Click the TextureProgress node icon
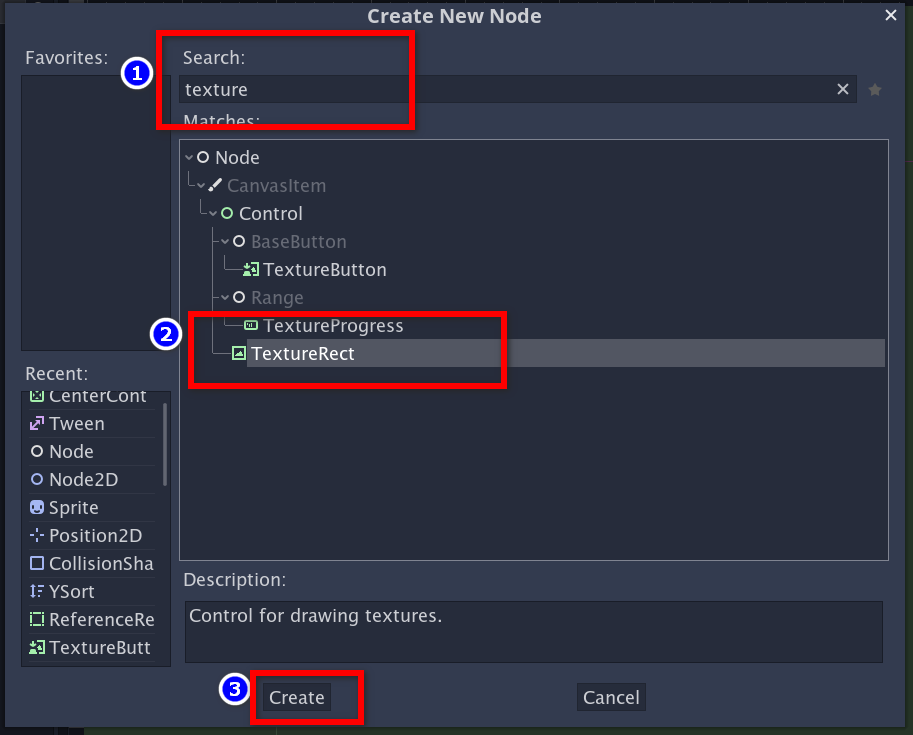This screenshot has height=735, width=913. tap(251, 325)
